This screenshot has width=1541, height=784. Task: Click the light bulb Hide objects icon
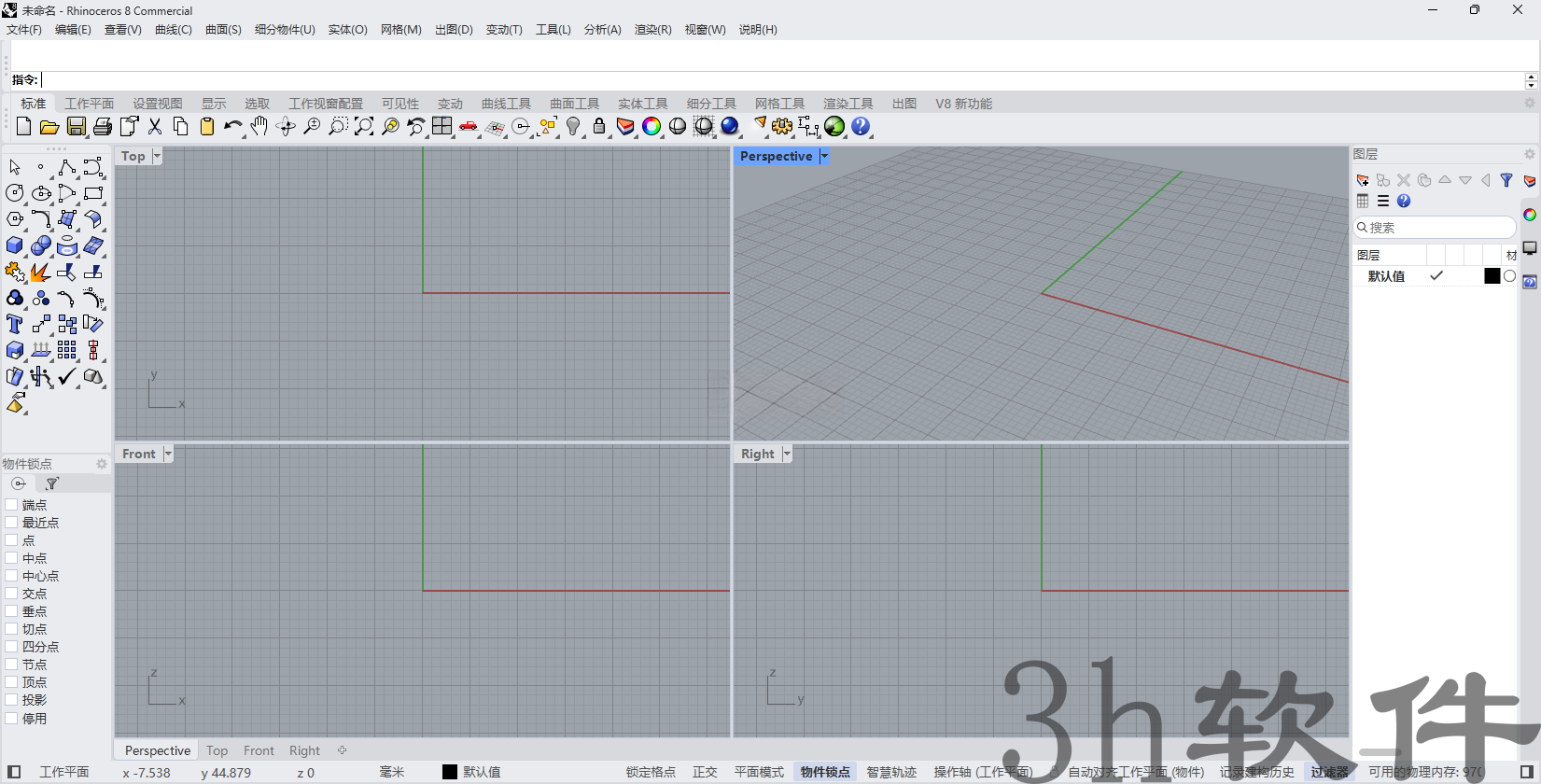click(573, 126)
